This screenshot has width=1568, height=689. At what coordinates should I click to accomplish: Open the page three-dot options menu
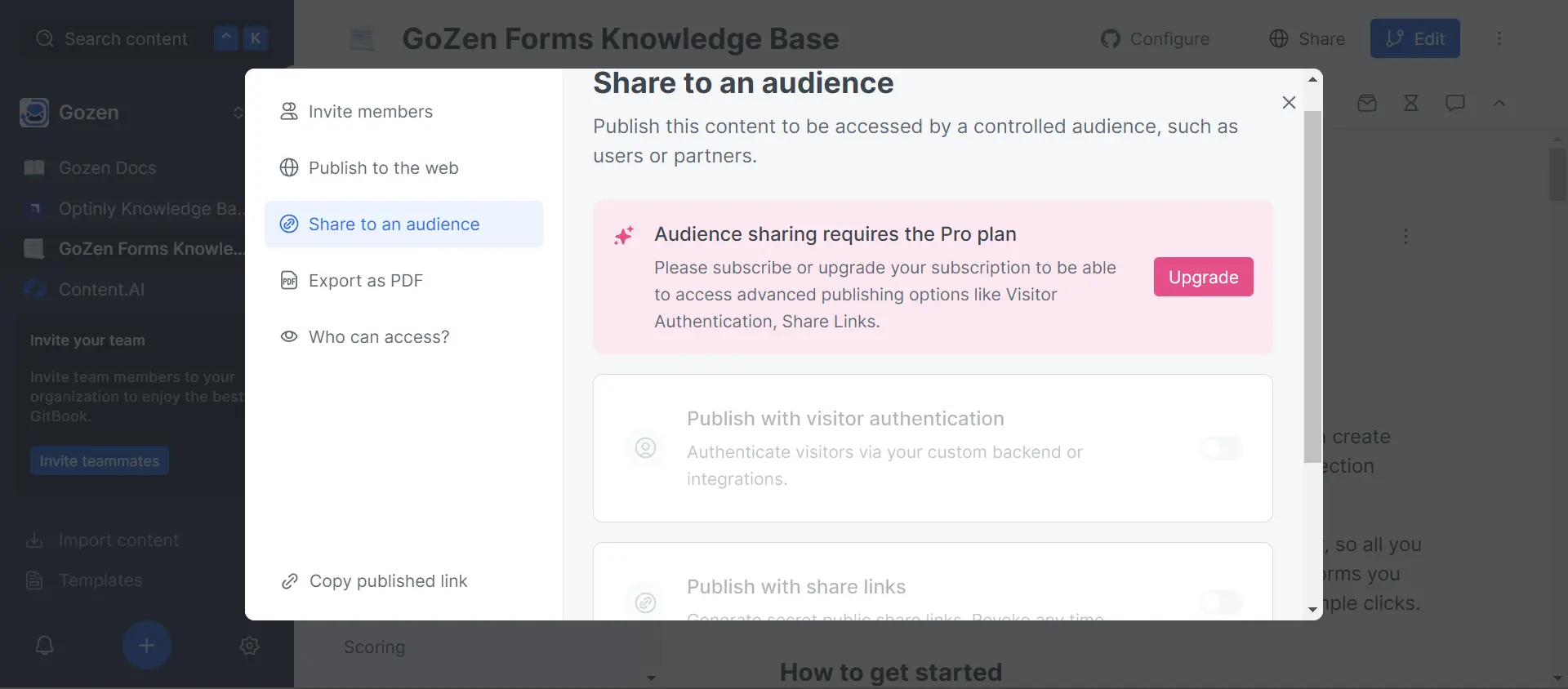(1405, 237)
